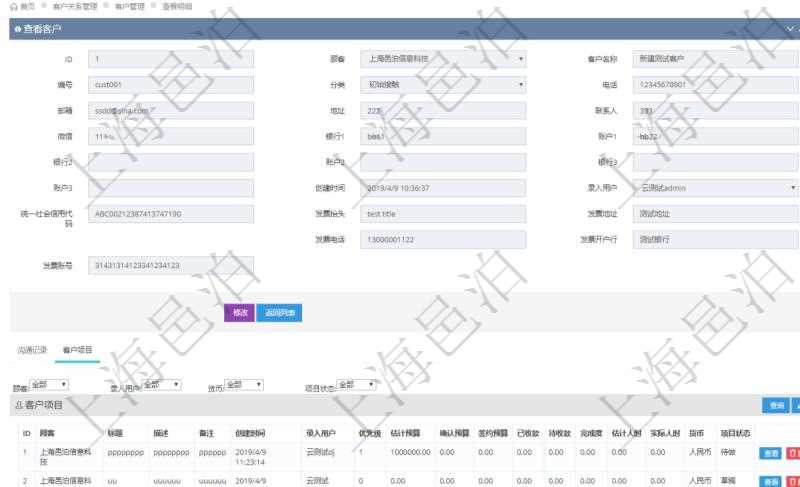View project row 1 with blue 查看 button

(x=770, y=453)
